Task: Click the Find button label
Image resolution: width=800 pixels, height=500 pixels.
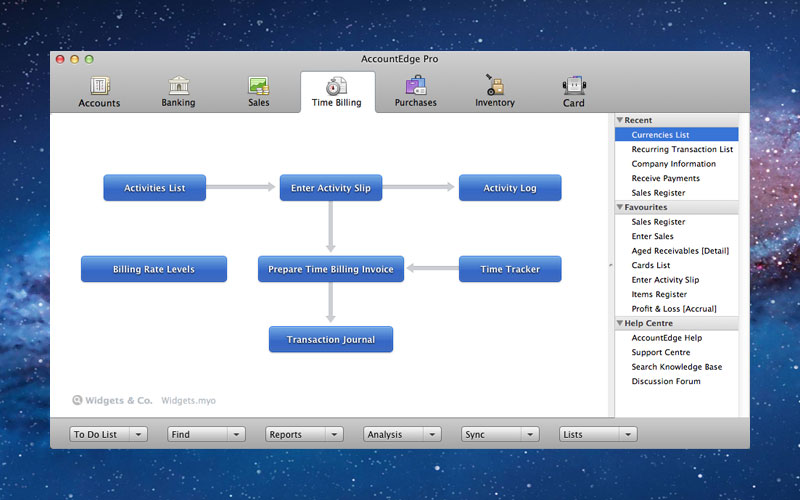Action: (x=181, y=434)
